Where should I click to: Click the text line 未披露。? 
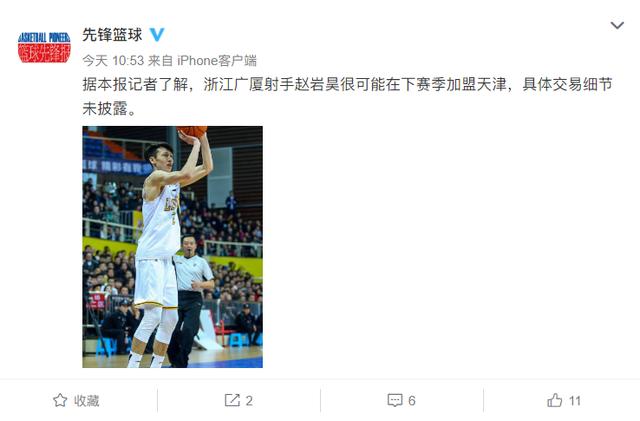(109, 109)
